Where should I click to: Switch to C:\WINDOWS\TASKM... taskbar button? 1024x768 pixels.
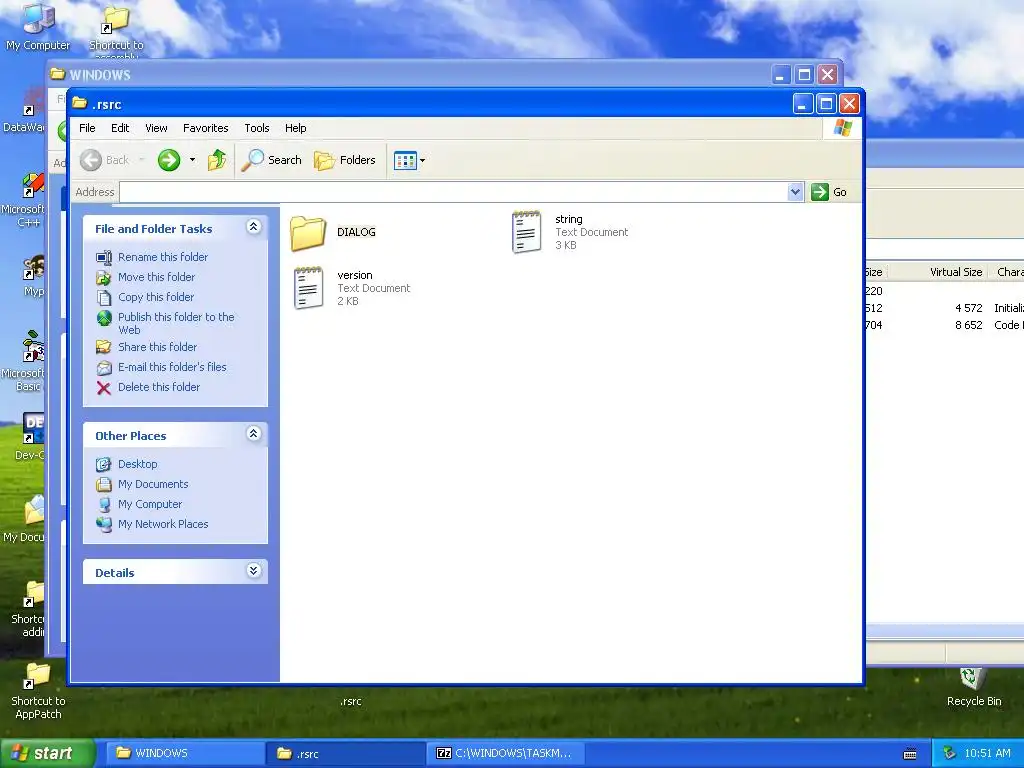[x=506, y=754]
